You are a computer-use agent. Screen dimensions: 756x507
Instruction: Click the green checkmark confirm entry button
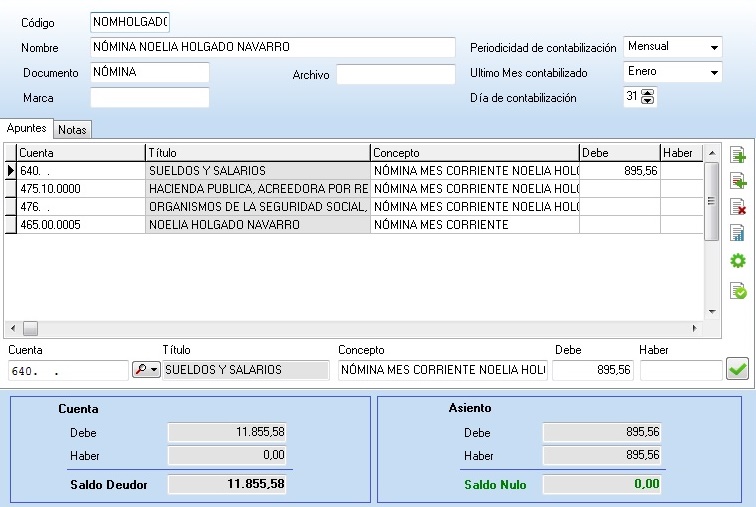[x=737, y=369]
